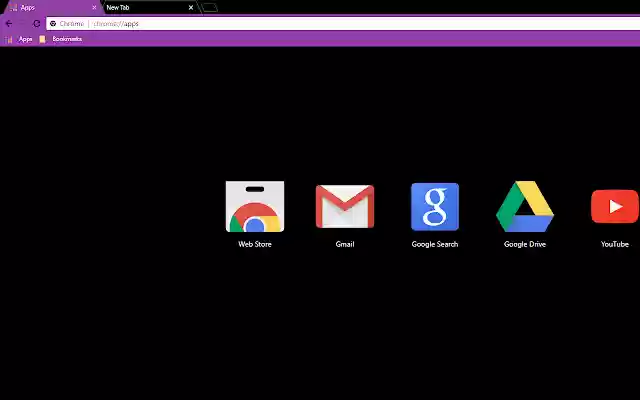Click the YouTube label text

tap(615, 244)
